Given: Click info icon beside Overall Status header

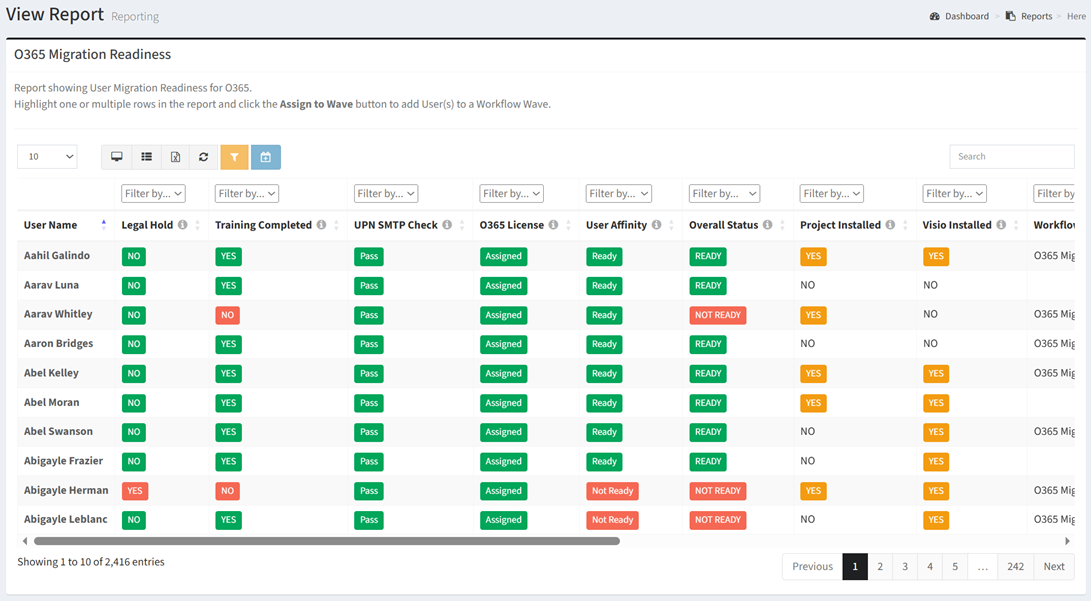Looking at the screenshot, I should 768,225.
